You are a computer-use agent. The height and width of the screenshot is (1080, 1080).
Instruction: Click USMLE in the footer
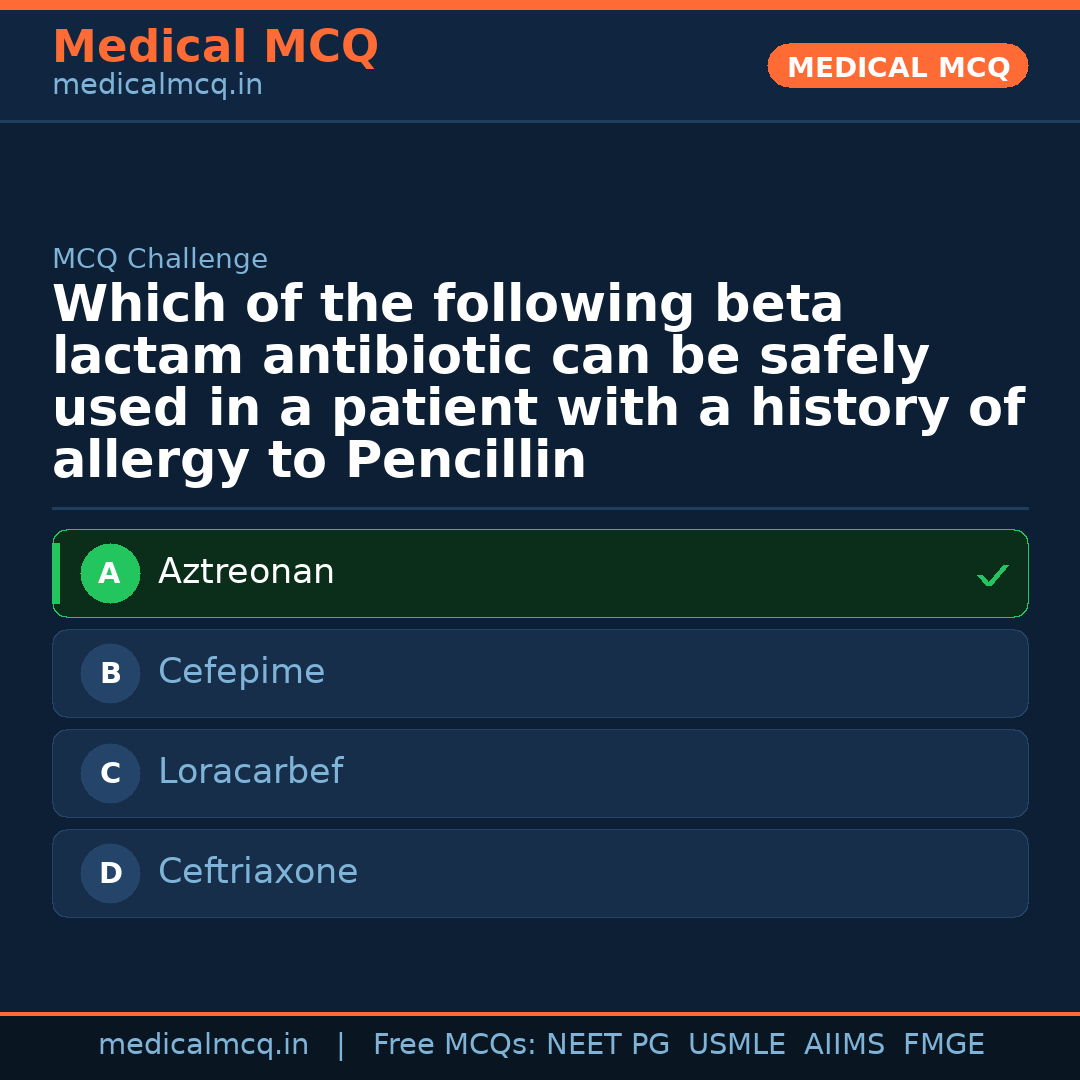pos(737,1045)
